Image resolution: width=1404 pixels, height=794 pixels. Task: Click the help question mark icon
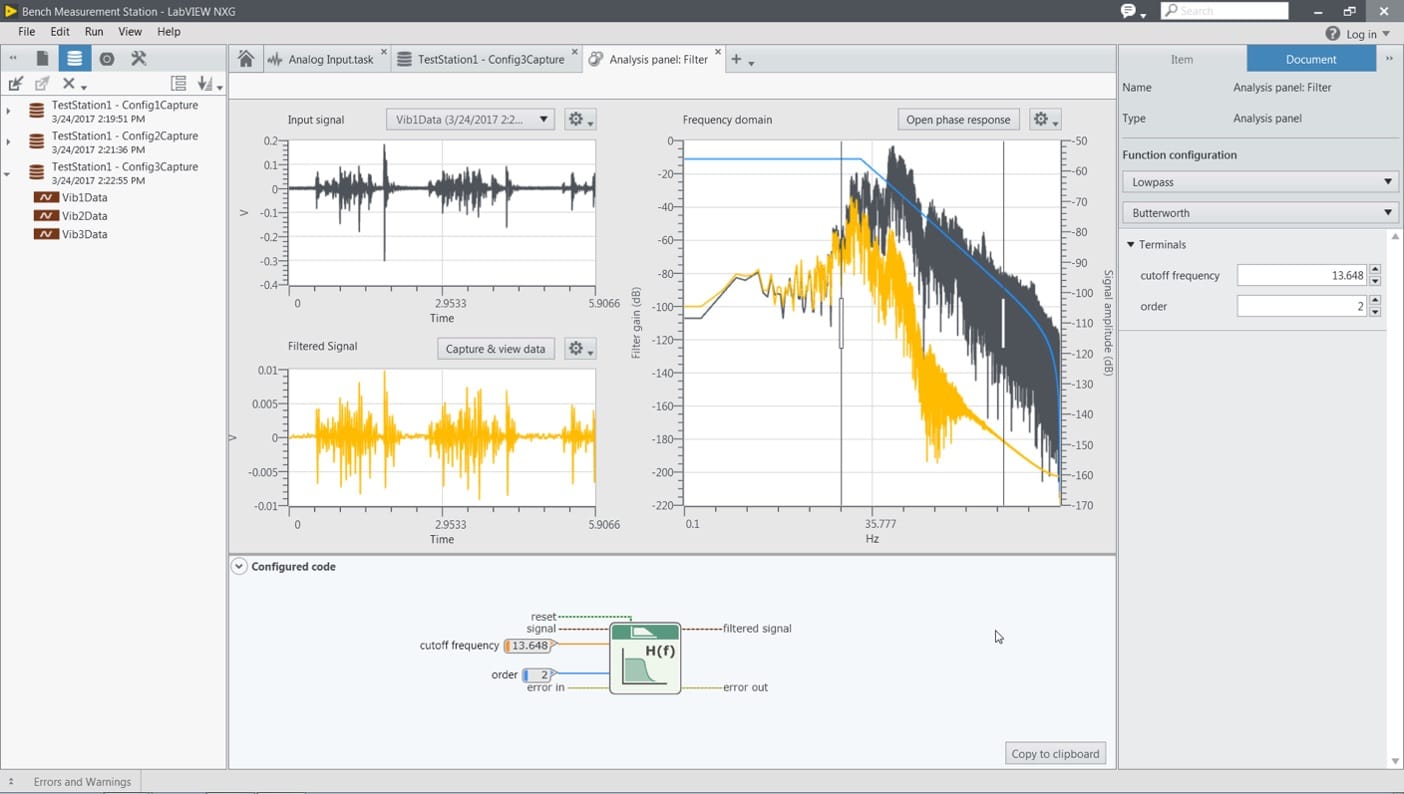click(x=1332, y=34)
